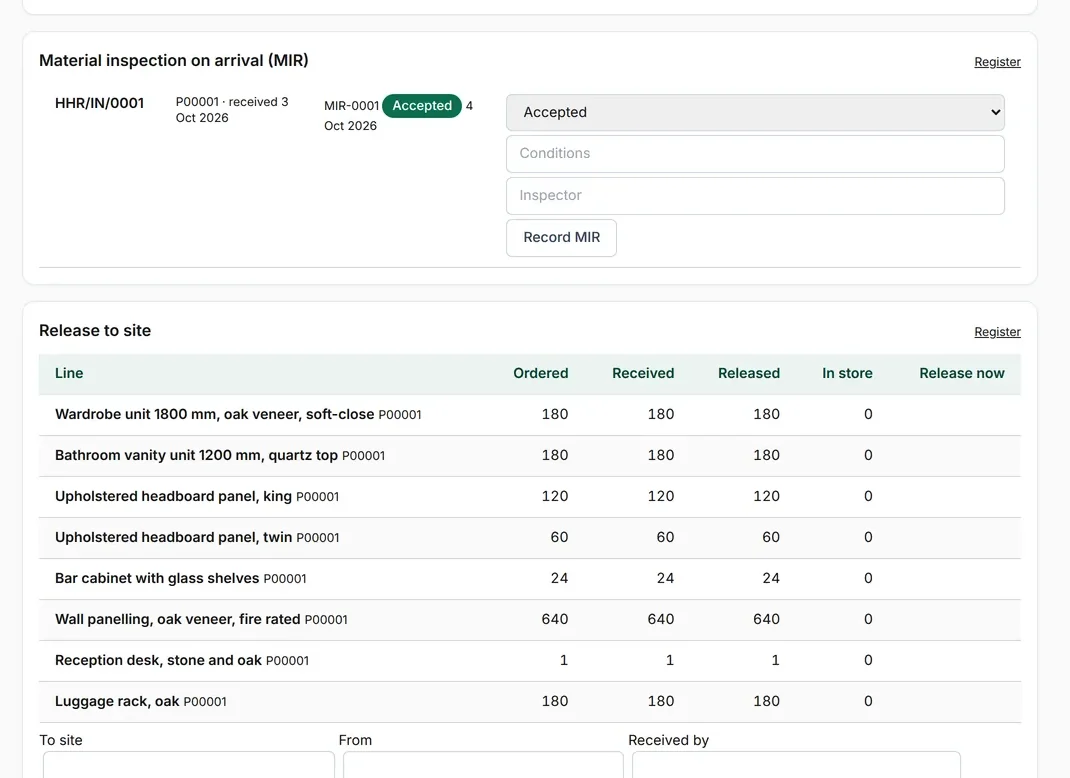
Task: Select the Luggage rack, oak row
Action: pos(530,702)
